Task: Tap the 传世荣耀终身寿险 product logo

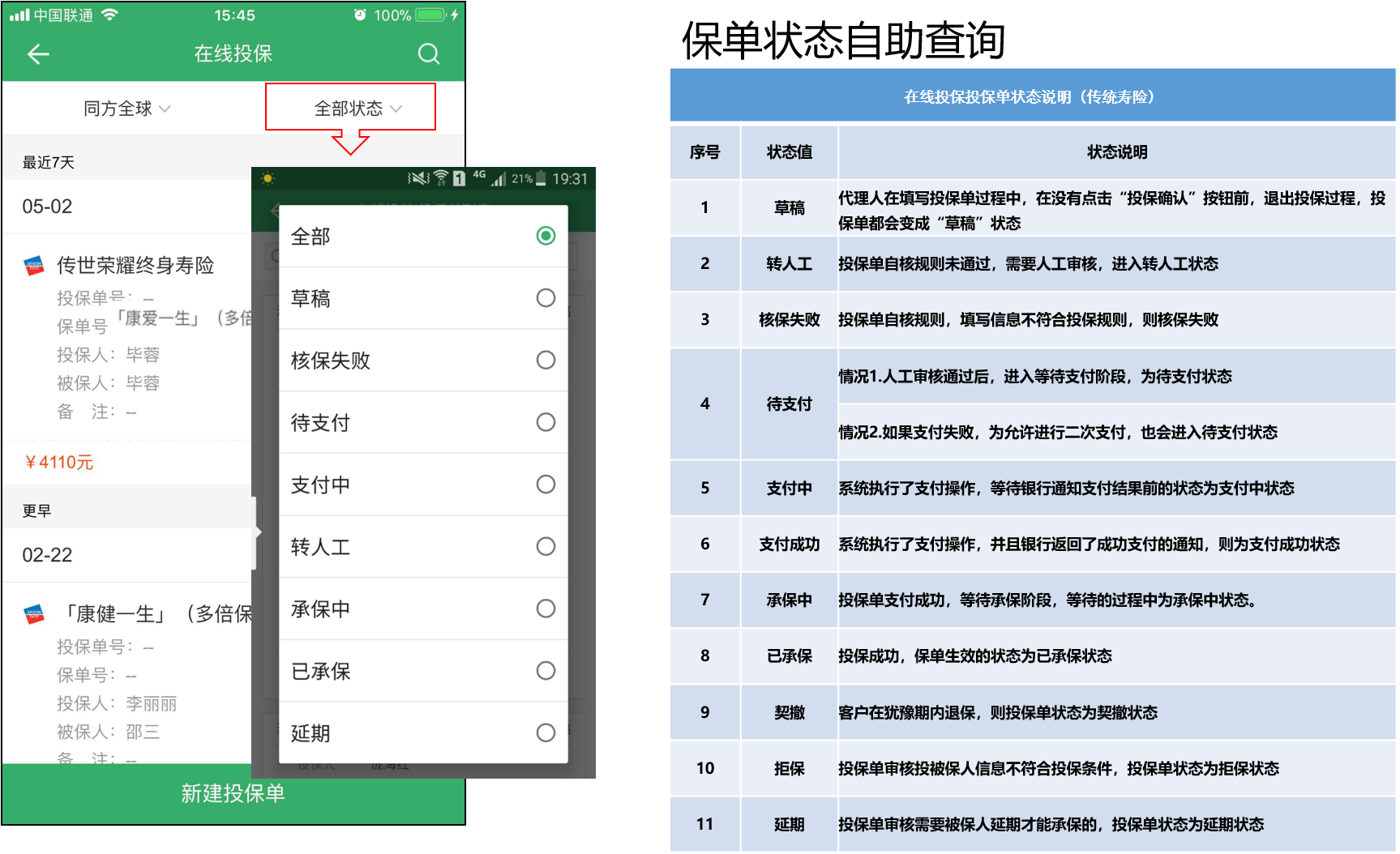Action: pyautogui.click(x=34, y=266)
